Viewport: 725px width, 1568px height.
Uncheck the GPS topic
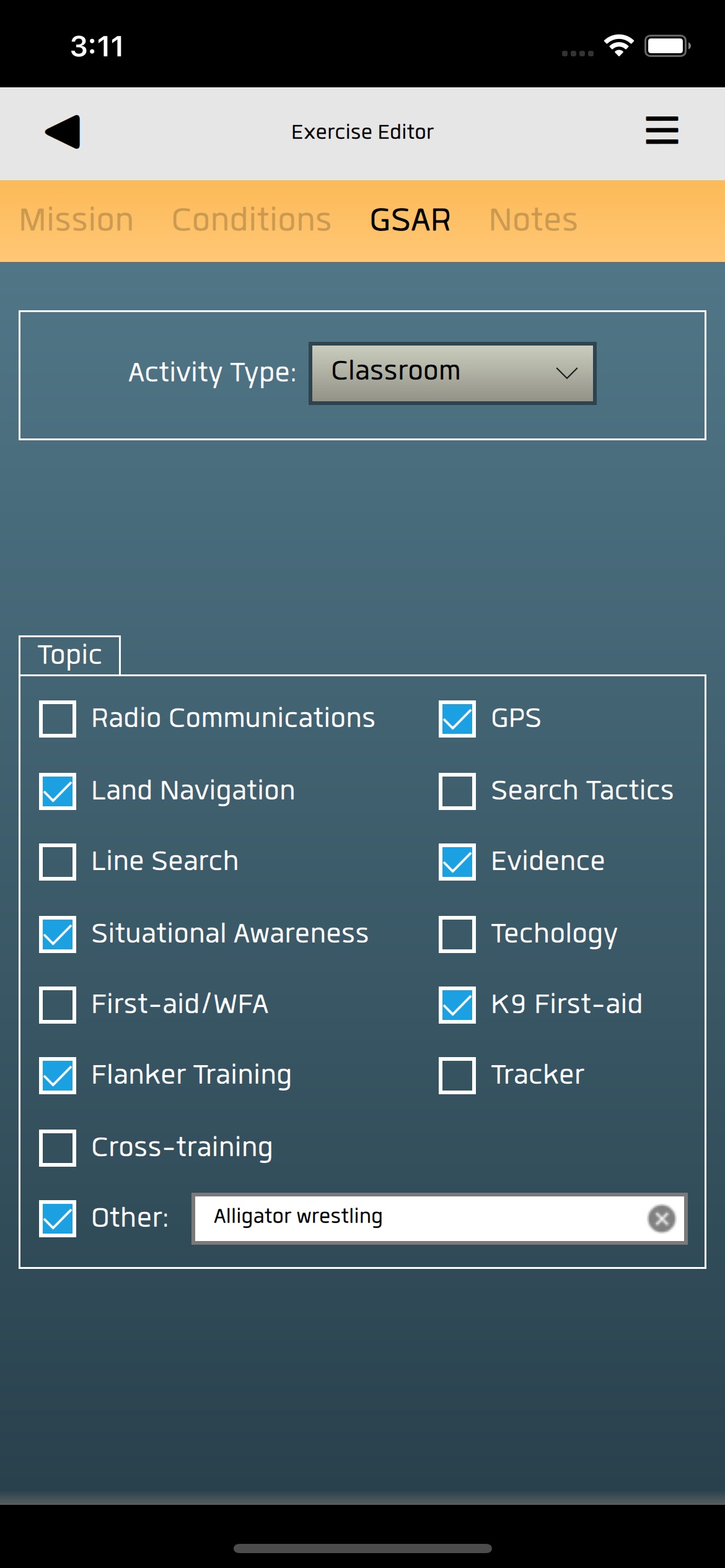457,719
